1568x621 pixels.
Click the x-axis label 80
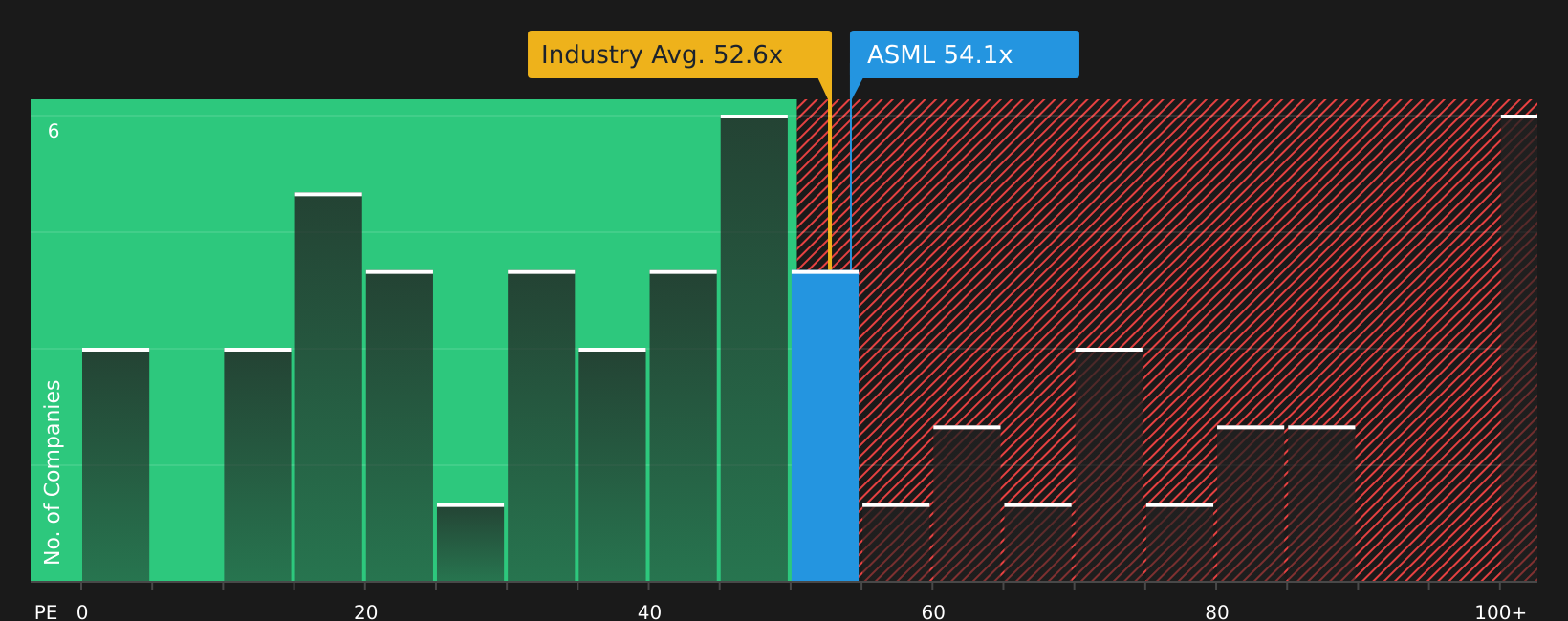(1217, 612)
